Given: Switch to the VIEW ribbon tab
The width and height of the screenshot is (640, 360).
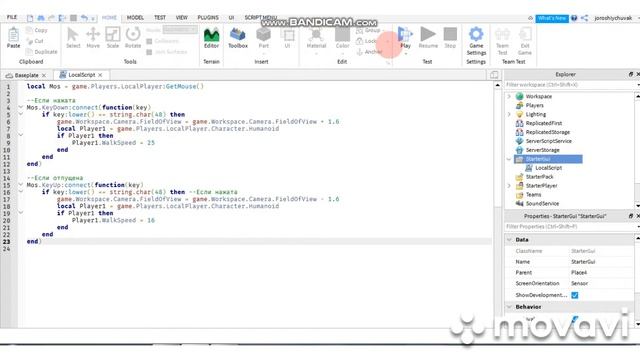Looking at the screenshot, I should [x=182, y=18].
